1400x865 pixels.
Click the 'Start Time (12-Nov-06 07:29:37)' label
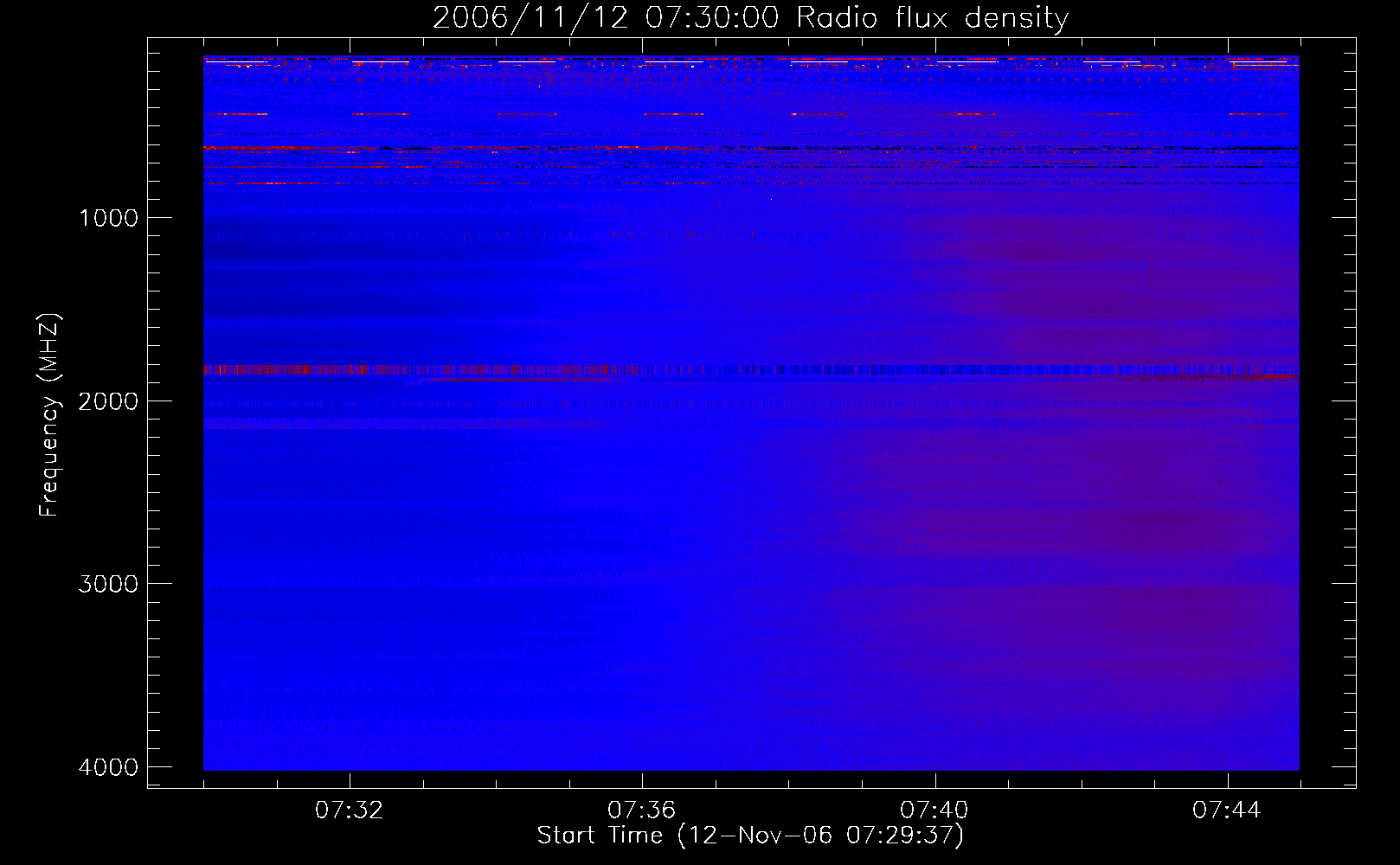[x=750, y=836]
